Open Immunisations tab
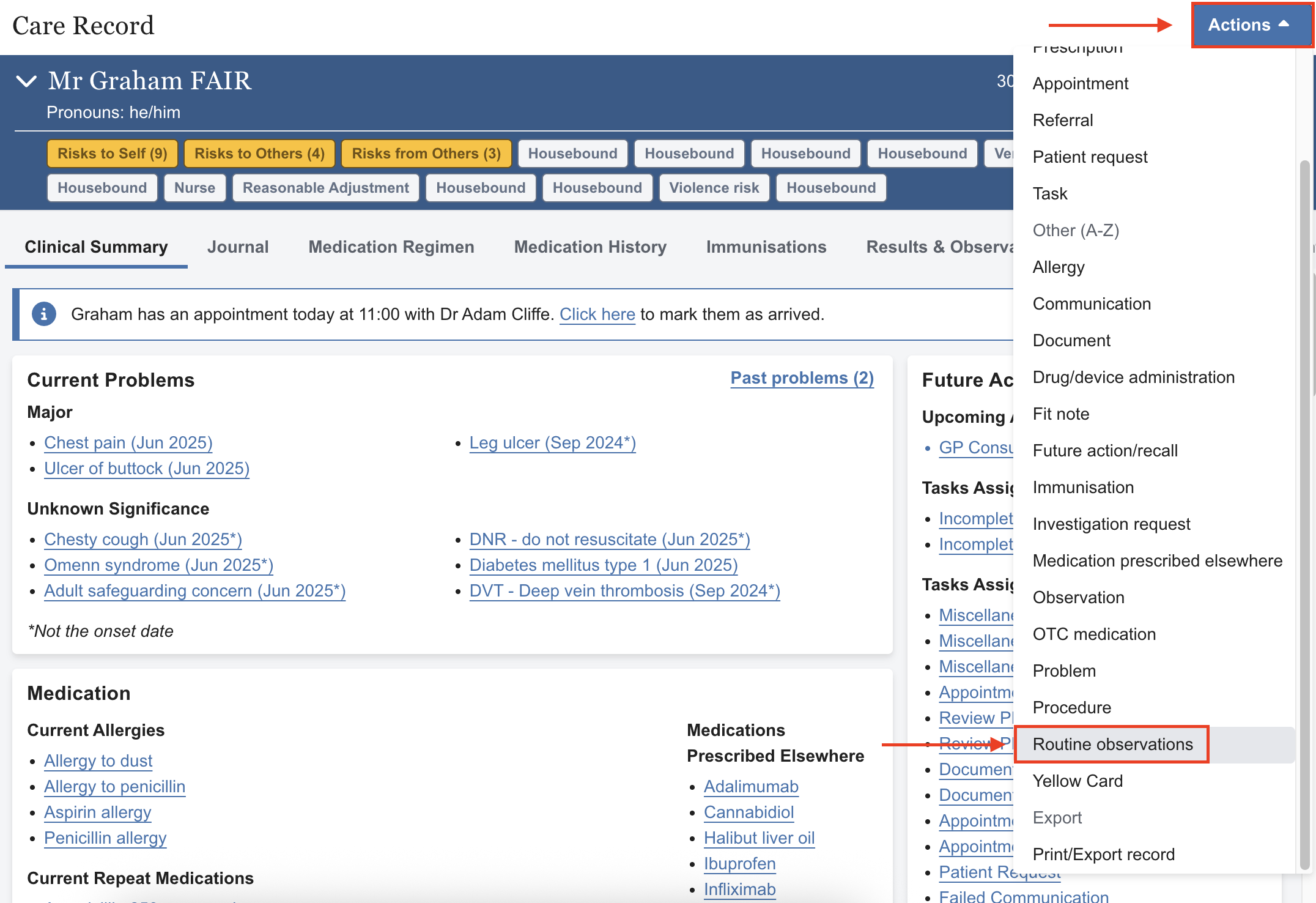1316x903 pixels. point(766,247)
